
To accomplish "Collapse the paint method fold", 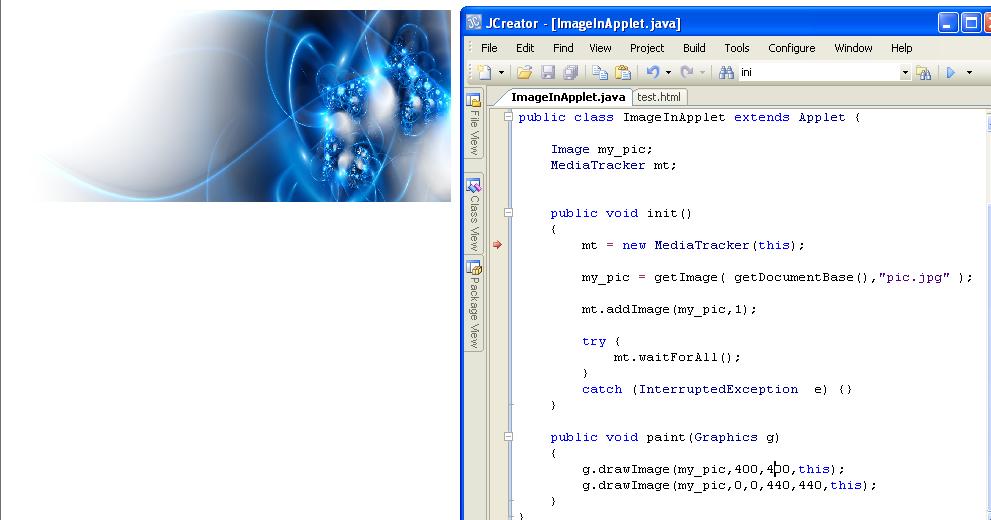I will click(508, 437).
